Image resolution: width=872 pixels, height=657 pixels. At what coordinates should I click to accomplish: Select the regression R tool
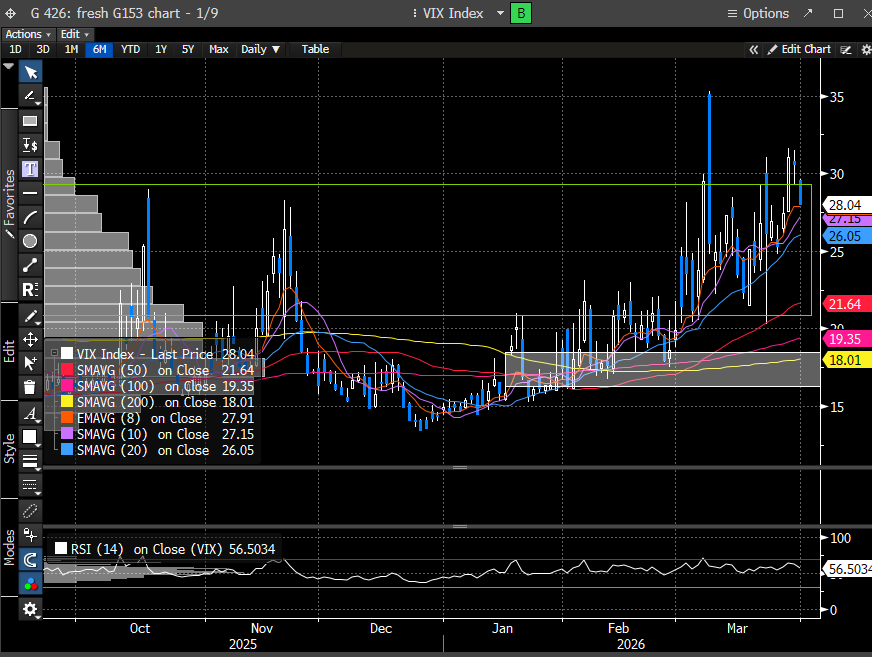click(30, 289)
